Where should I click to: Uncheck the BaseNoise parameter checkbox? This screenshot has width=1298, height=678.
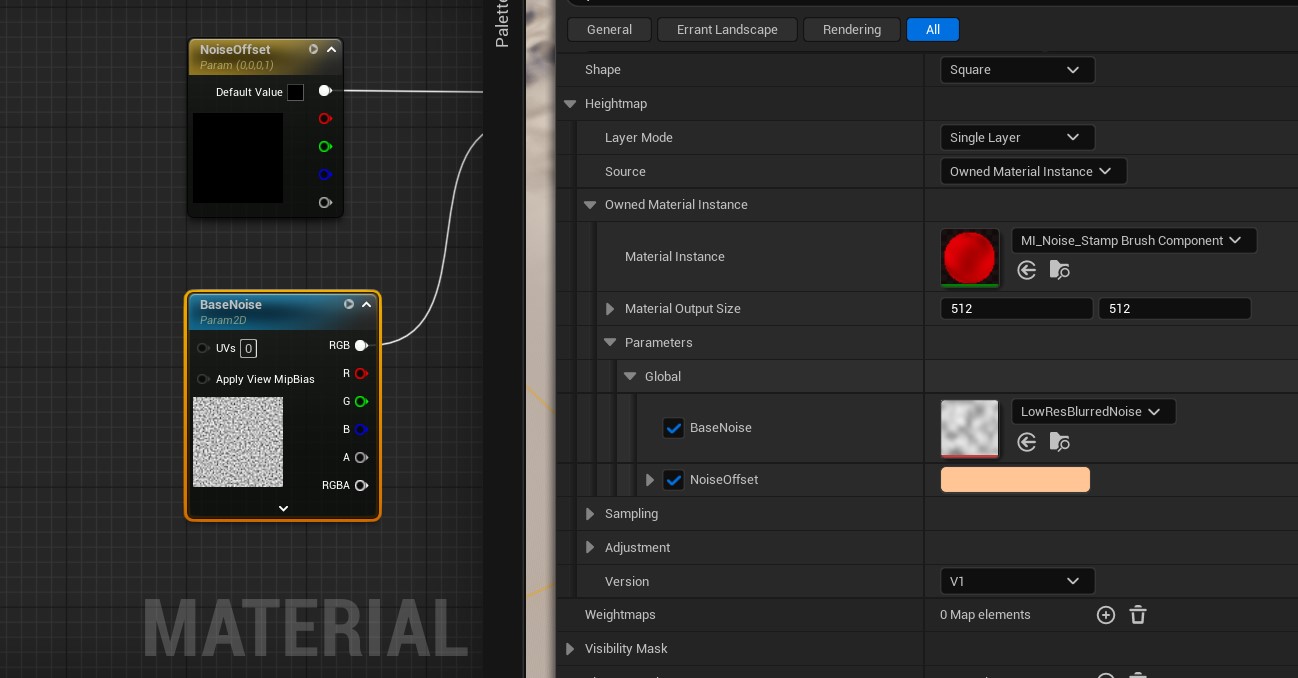pyautogui.click(x=673, y=428)
